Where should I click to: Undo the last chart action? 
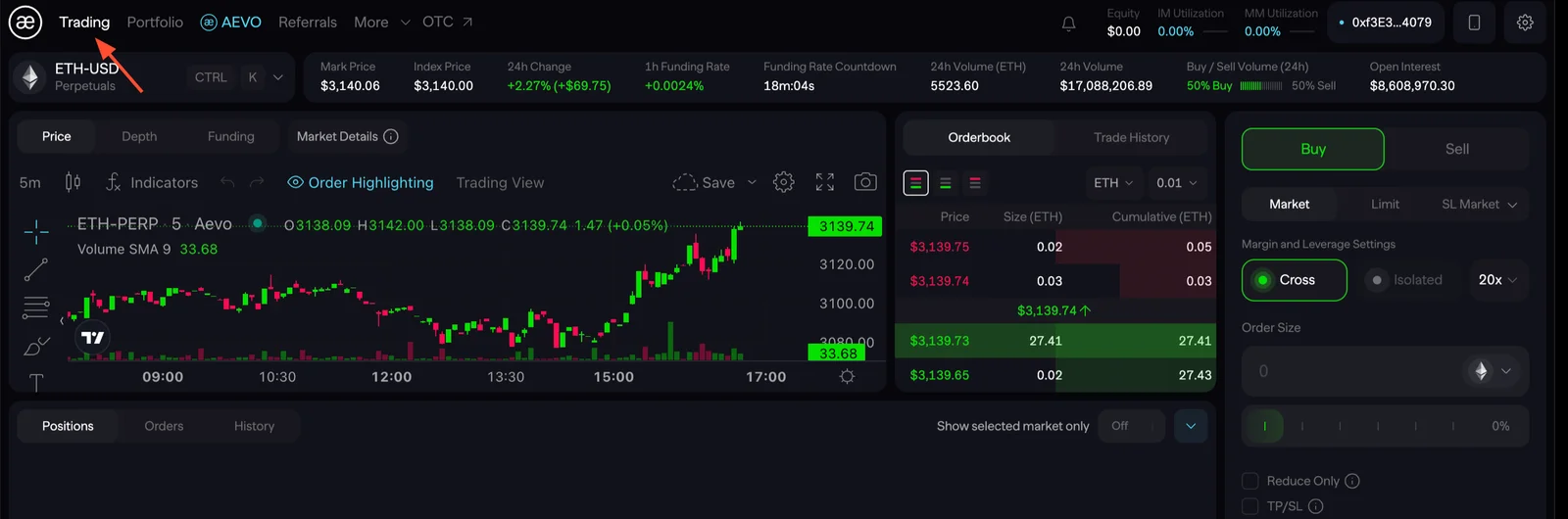point(227,182)
